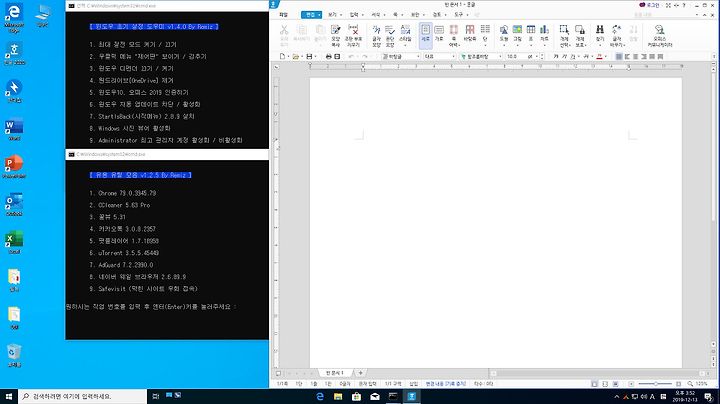Click the Master Page (바탕쪽) icon
Viewport: 720px width, 404px height.
click(x=470, y=35)
